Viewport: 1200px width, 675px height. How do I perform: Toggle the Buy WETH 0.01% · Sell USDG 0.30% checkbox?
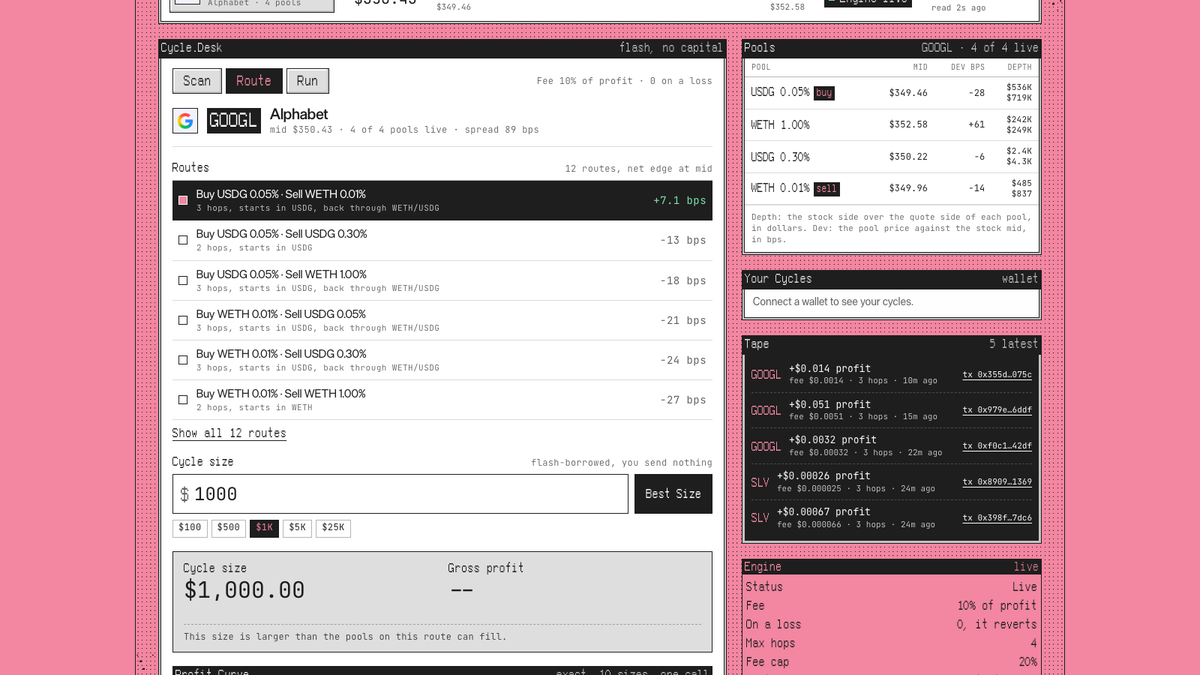(183, 360)
